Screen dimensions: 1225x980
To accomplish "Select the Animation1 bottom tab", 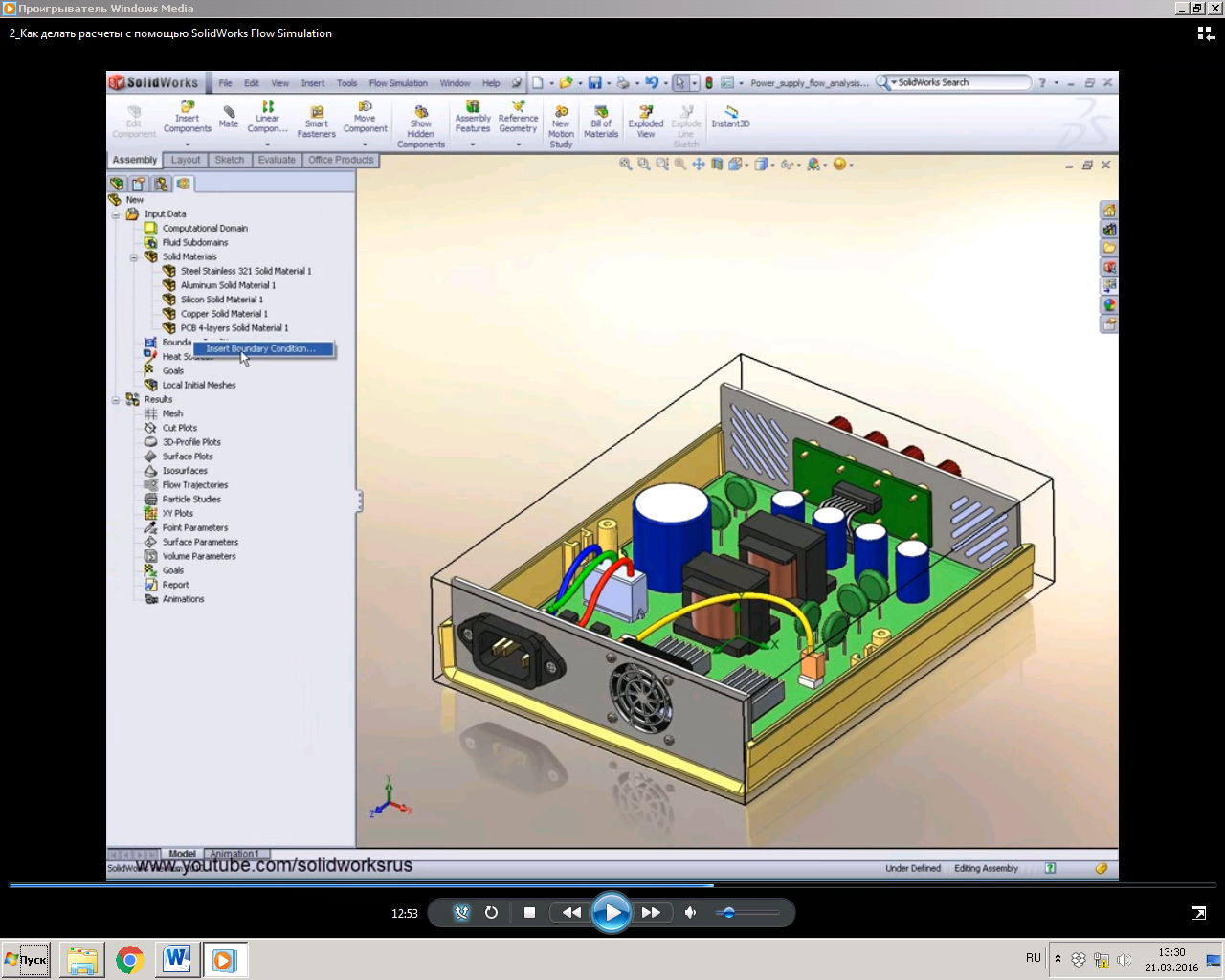I will (x=234, y=854).
